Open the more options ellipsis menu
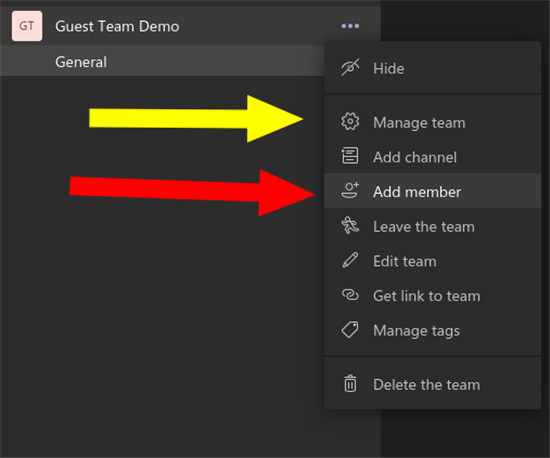 click(x=350, y=26)
